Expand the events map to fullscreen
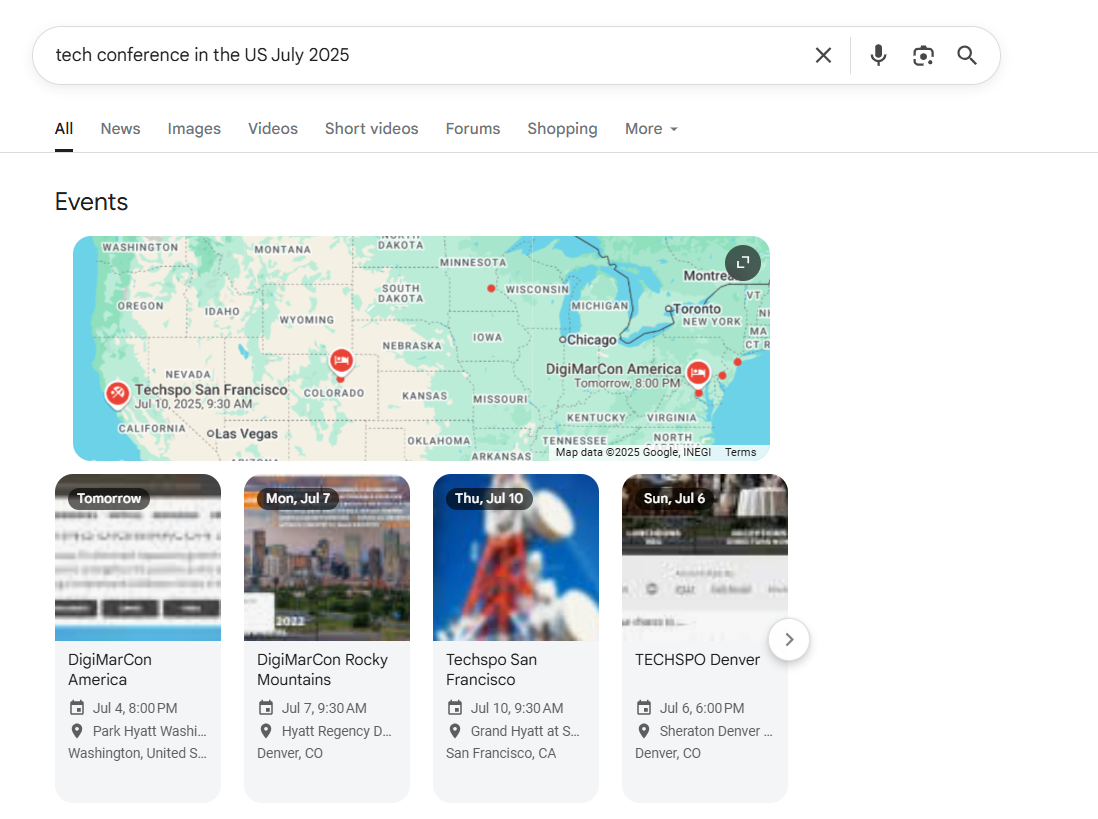1098x819 pixels. click(x=742, y=263)
